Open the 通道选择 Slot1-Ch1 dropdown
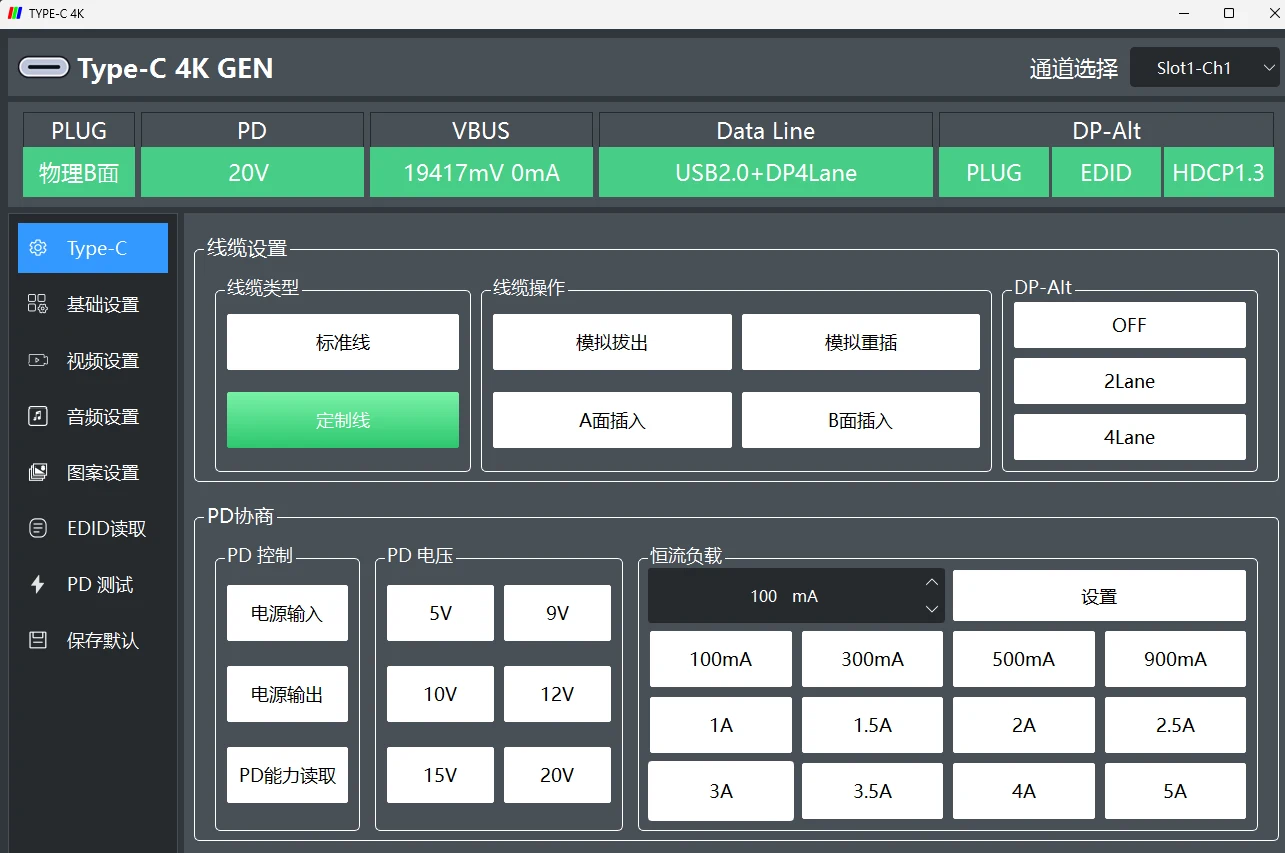Image resolution: width=1285 pixels, height=853 pixels. click(x=1205, y=68)
